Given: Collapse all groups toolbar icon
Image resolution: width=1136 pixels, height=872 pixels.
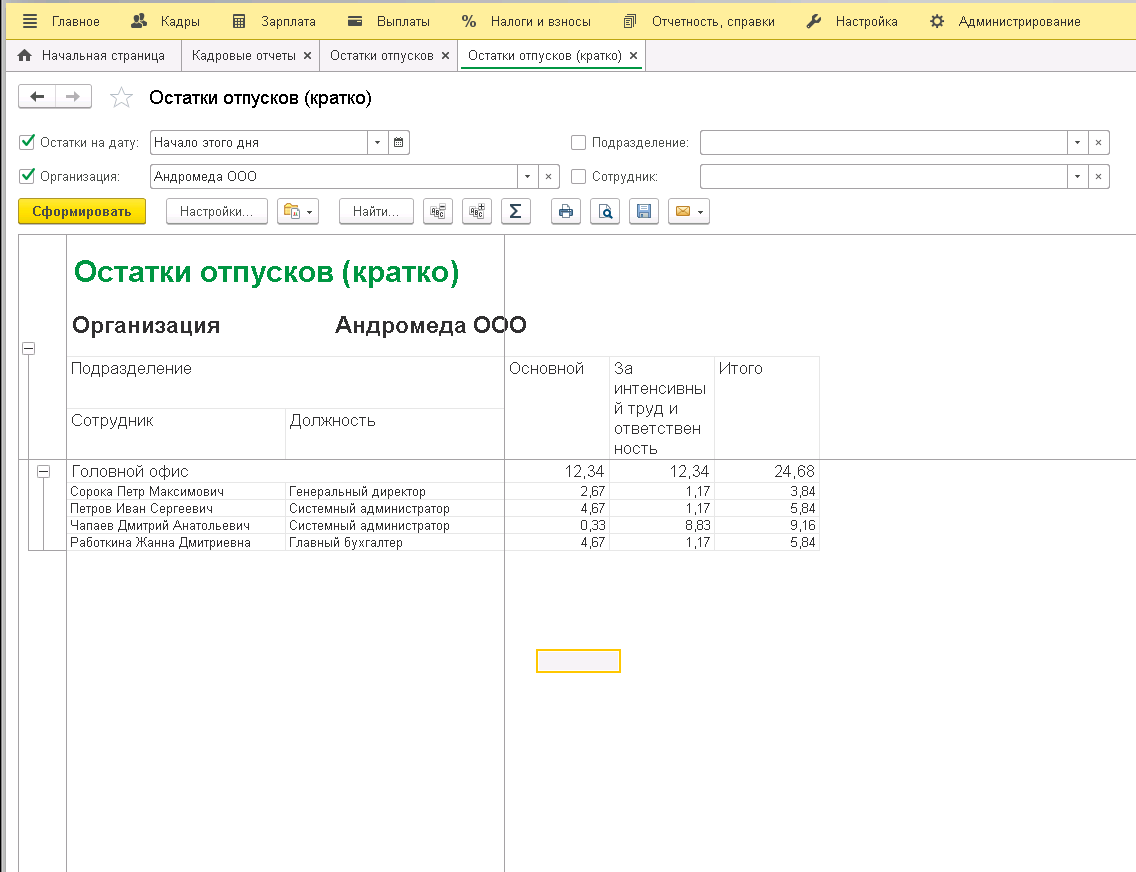Looking at the screenshot, I should click(x=438, y=211).
